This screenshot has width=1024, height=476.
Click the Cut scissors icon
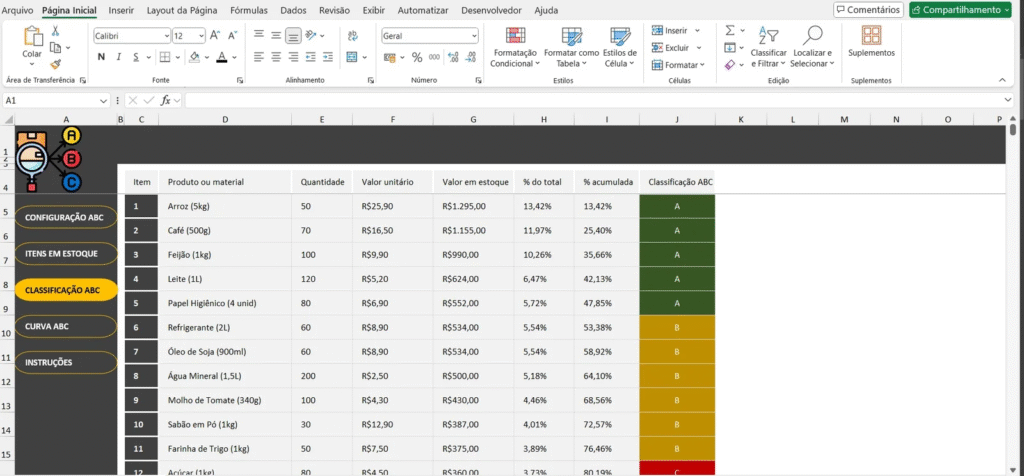[54, 31]
